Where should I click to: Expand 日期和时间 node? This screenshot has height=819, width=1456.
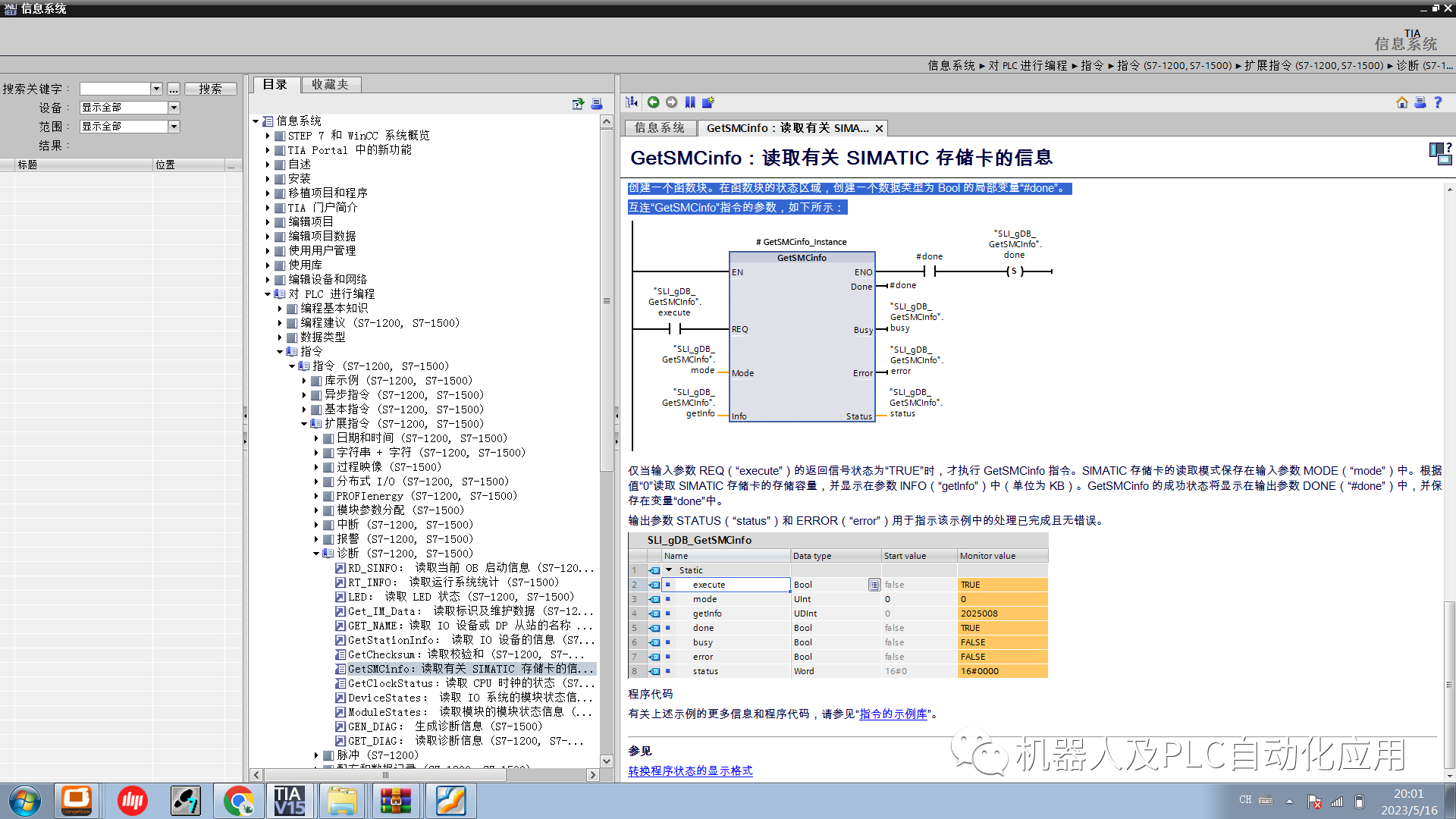tap(316, 438)
